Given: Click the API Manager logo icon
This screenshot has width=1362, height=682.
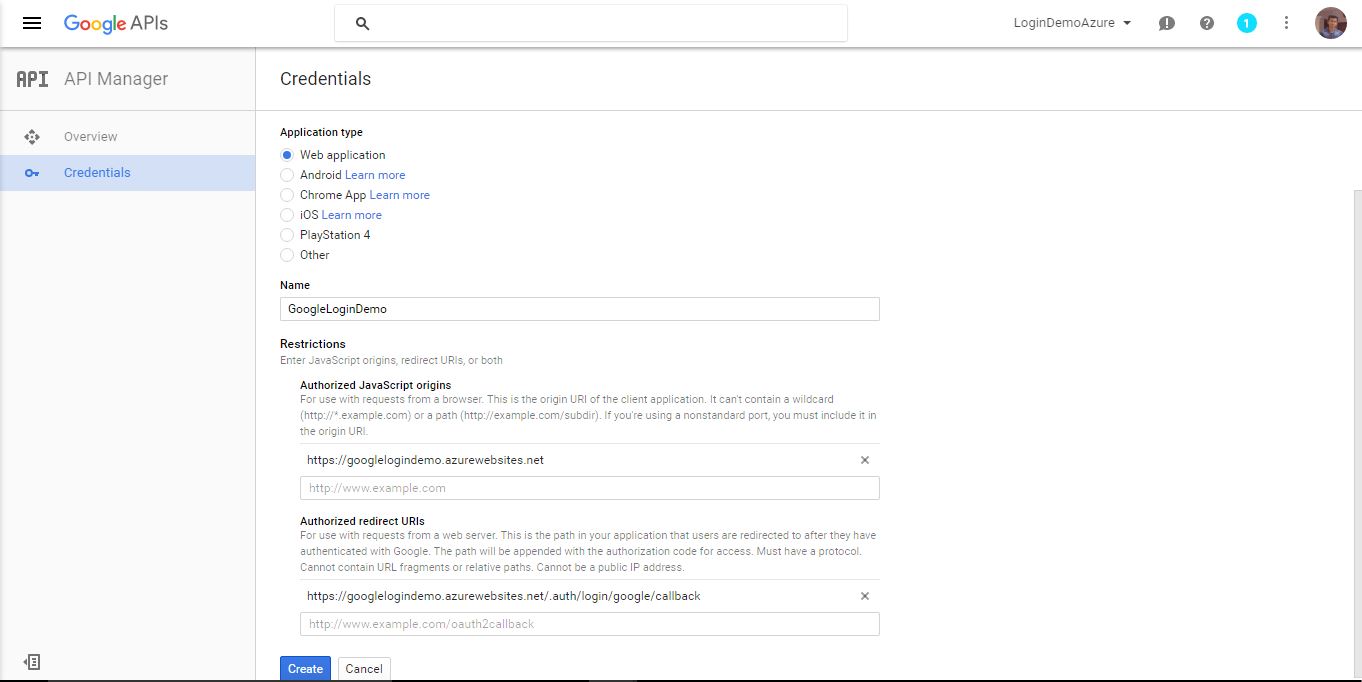Looking at the screenshot, I should 32,79.
